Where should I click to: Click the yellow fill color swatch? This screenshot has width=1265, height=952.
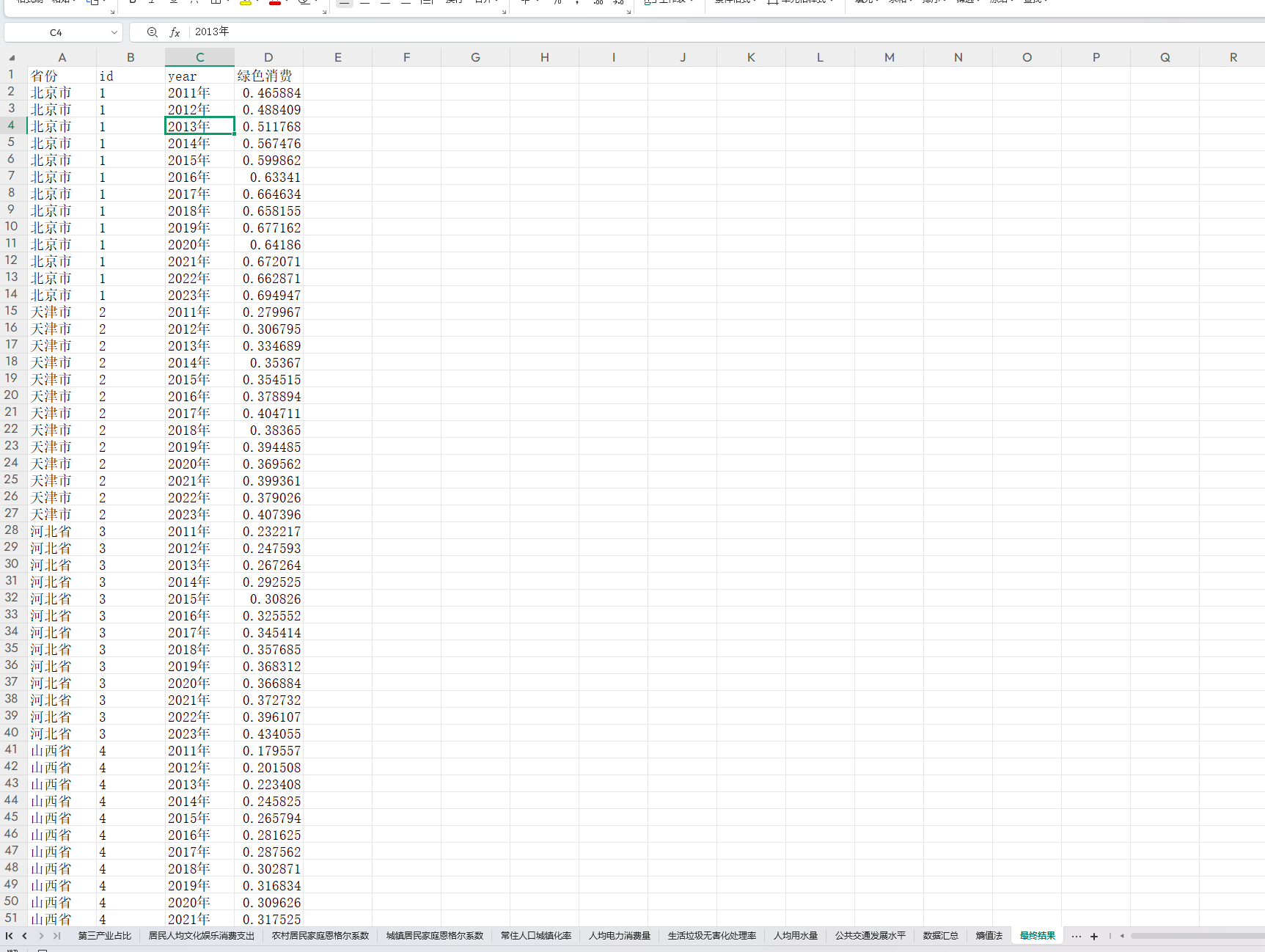246,3
